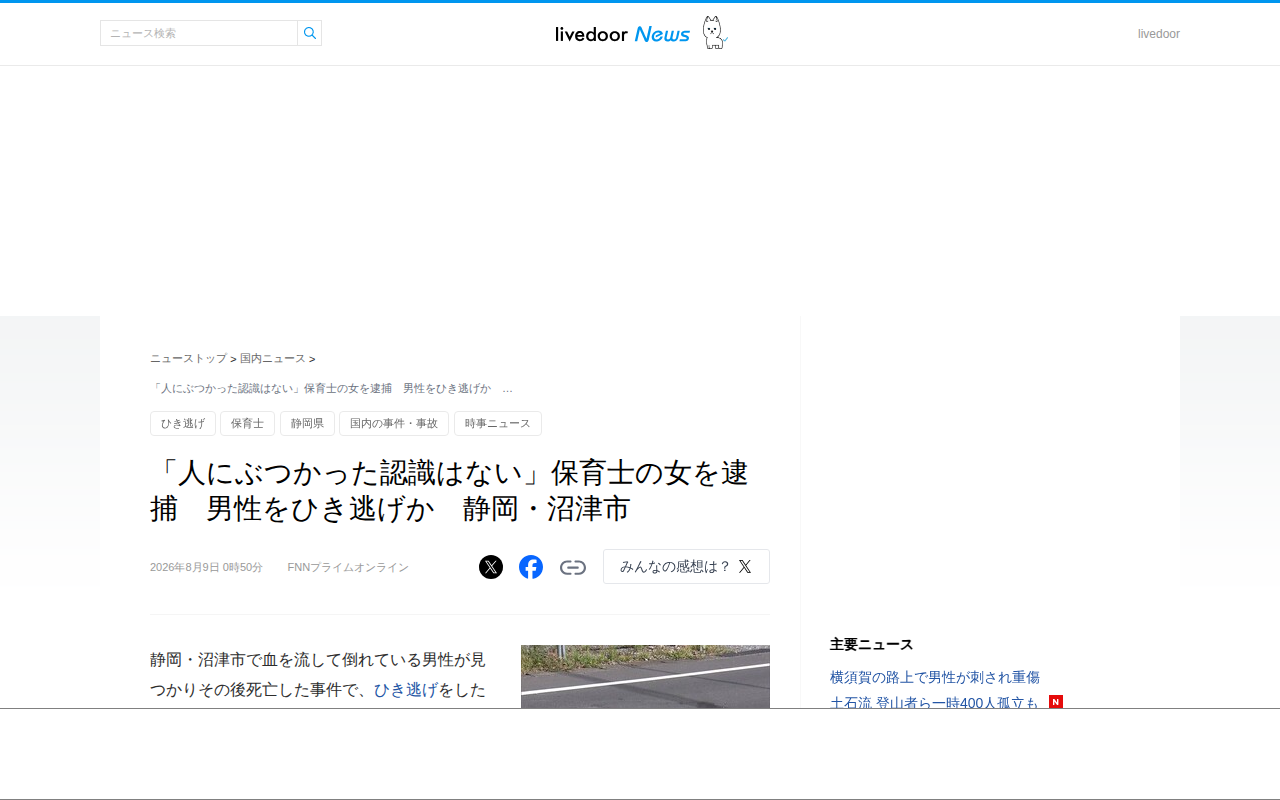Go to 国内ニュース breadcrumb
Viewport: 1280px width, 800px height.
(273, 358)
